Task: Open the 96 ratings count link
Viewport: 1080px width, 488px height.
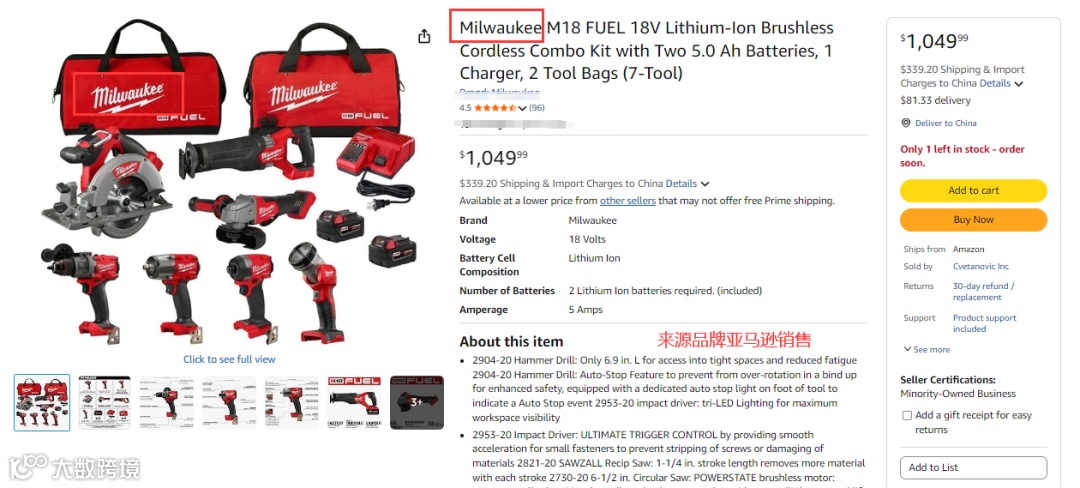Action: 537,108
